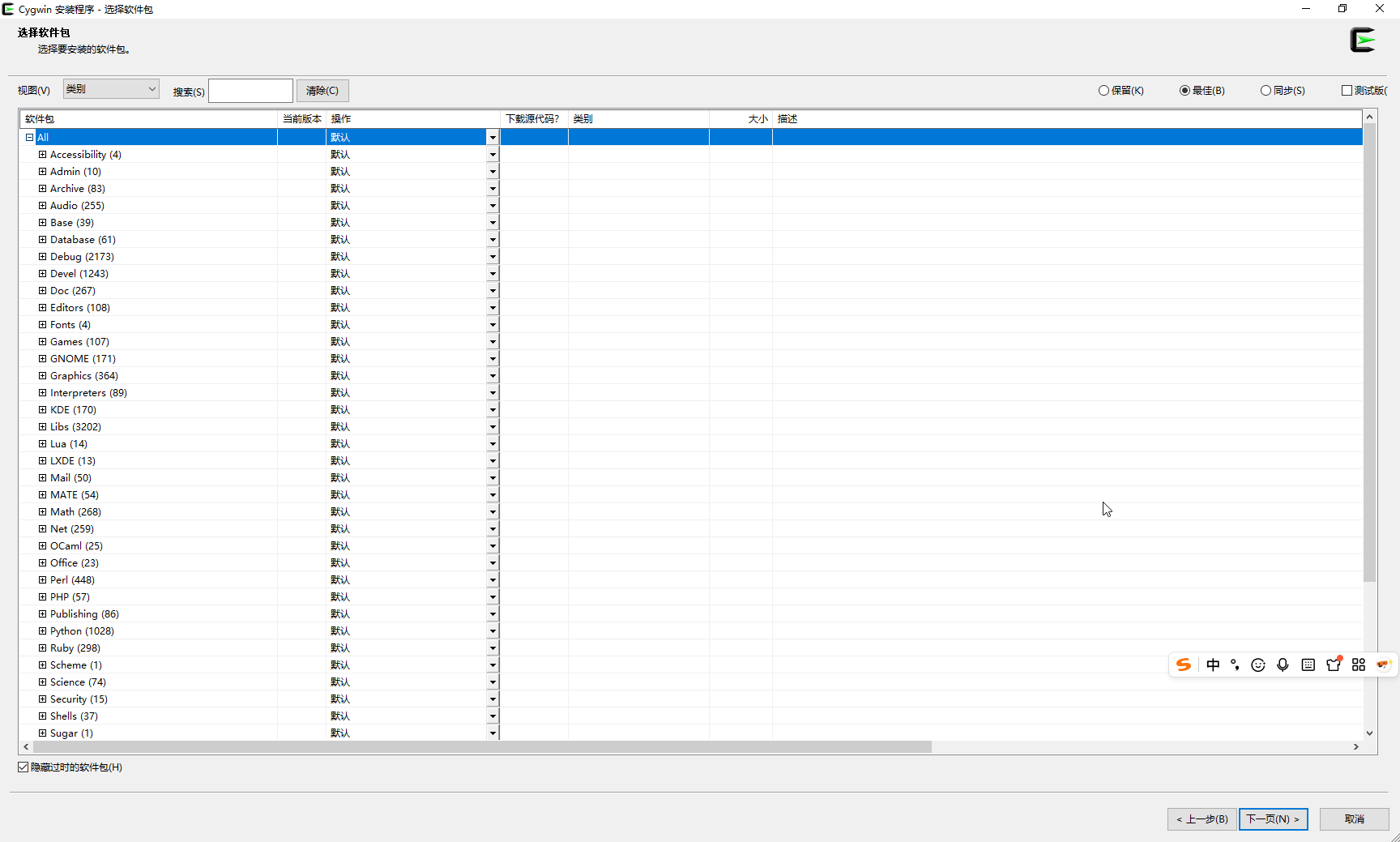Open the soft keyboard icon in IME bar
1400x842 pixels.
click(1308, 665)
